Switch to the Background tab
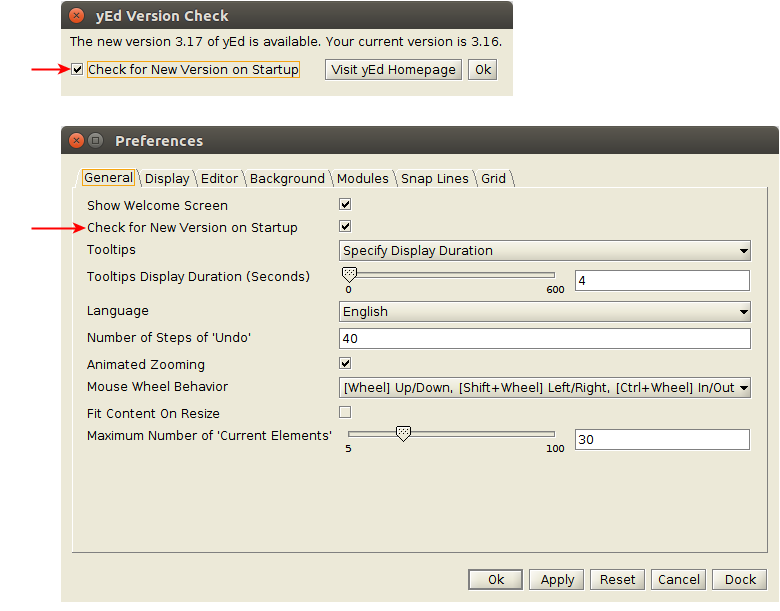The image size is (780, 611). click(x=287, y=179)
